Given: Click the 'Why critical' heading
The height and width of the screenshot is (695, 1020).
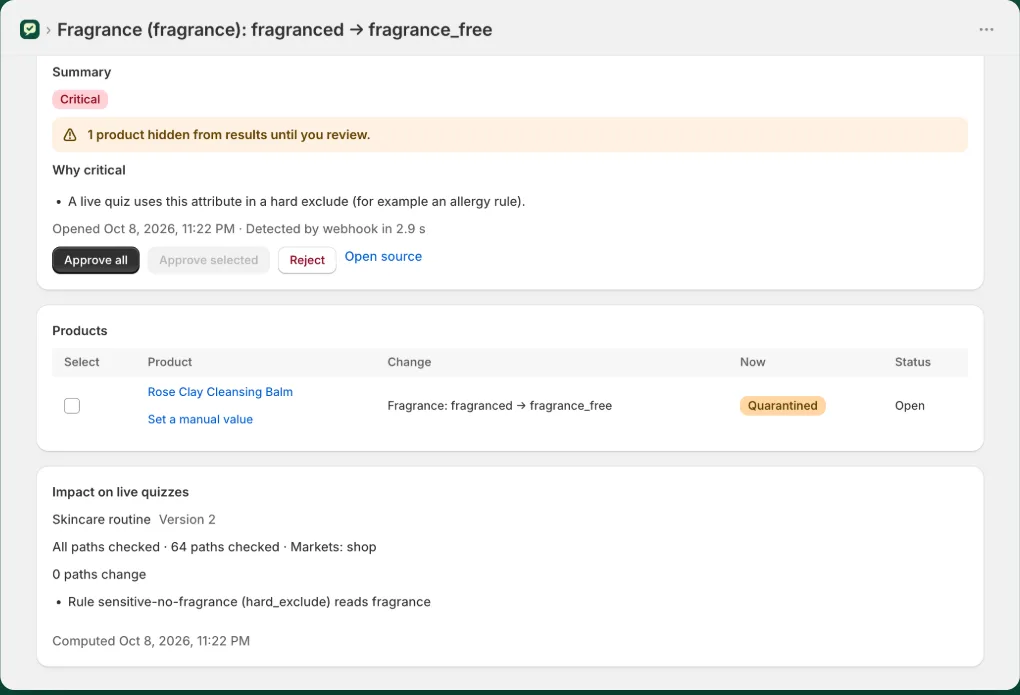Looking at the screenshot, I should (89, 170).
